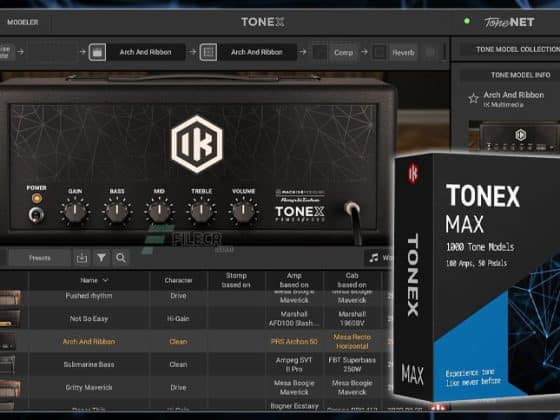Click the Marshall 1960BV cab cell
The height and width of the screenshot is (420, 560).
pyautogui.click(x=352, y=319)
